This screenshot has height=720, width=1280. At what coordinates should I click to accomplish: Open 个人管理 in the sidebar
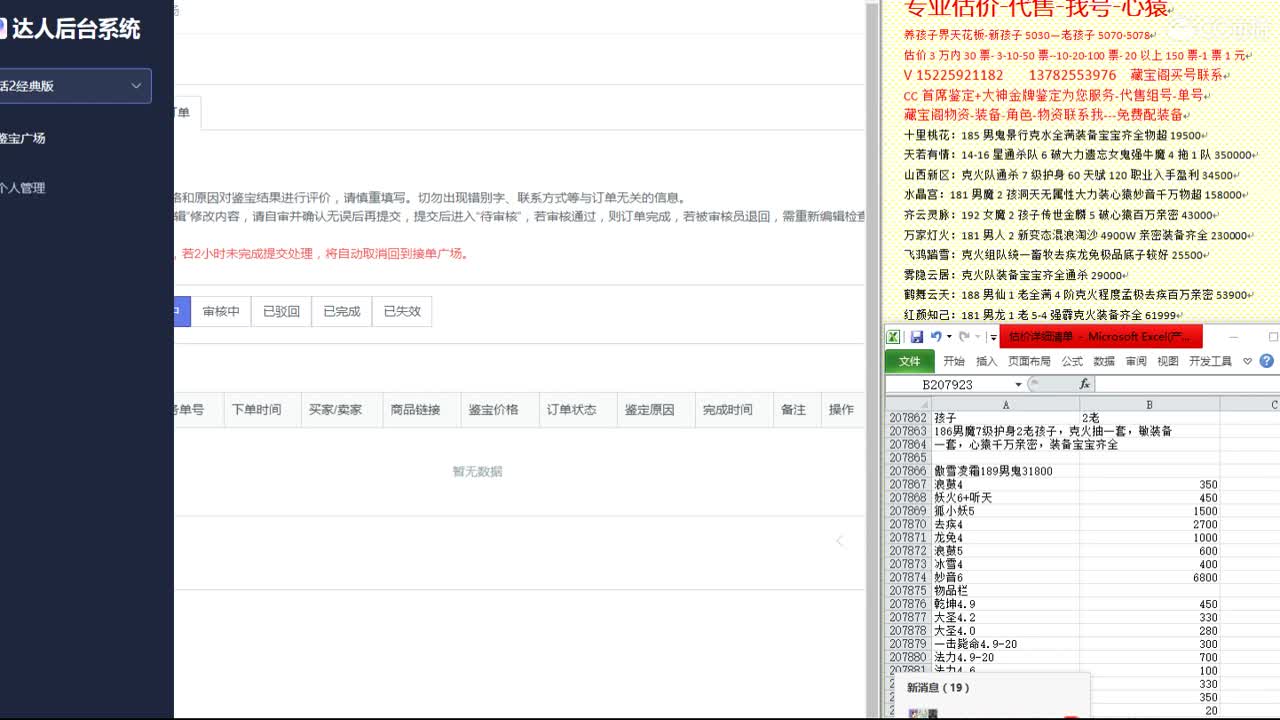click(x=22, y=188)
